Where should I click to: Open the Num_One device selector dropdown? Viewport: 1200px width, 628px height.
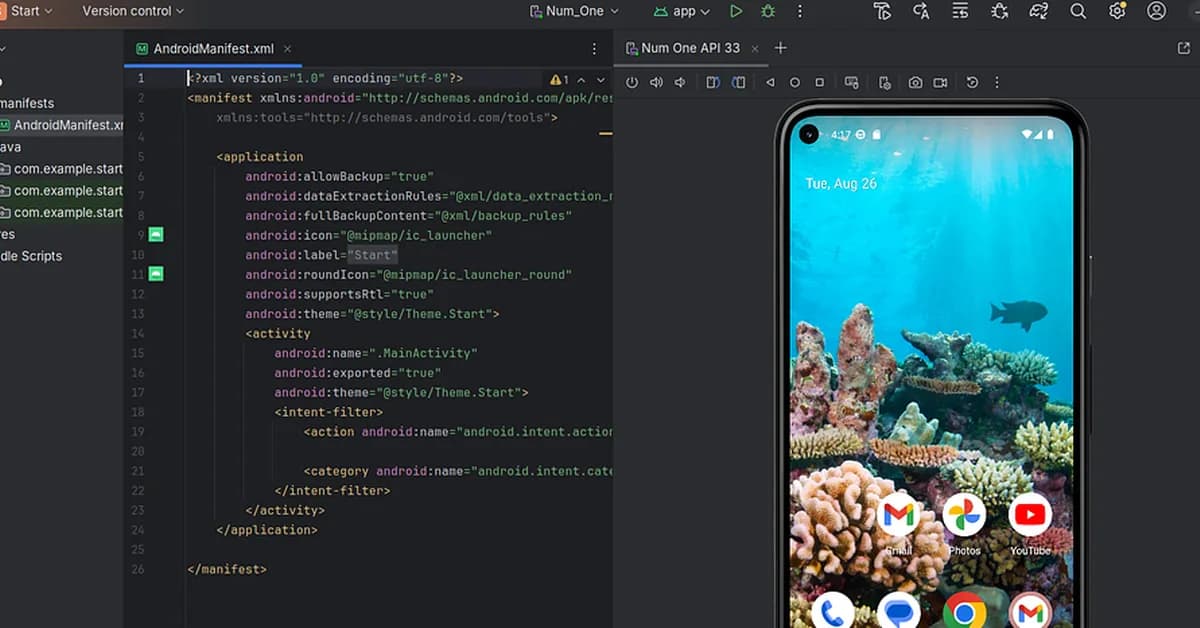click(575, 11)
